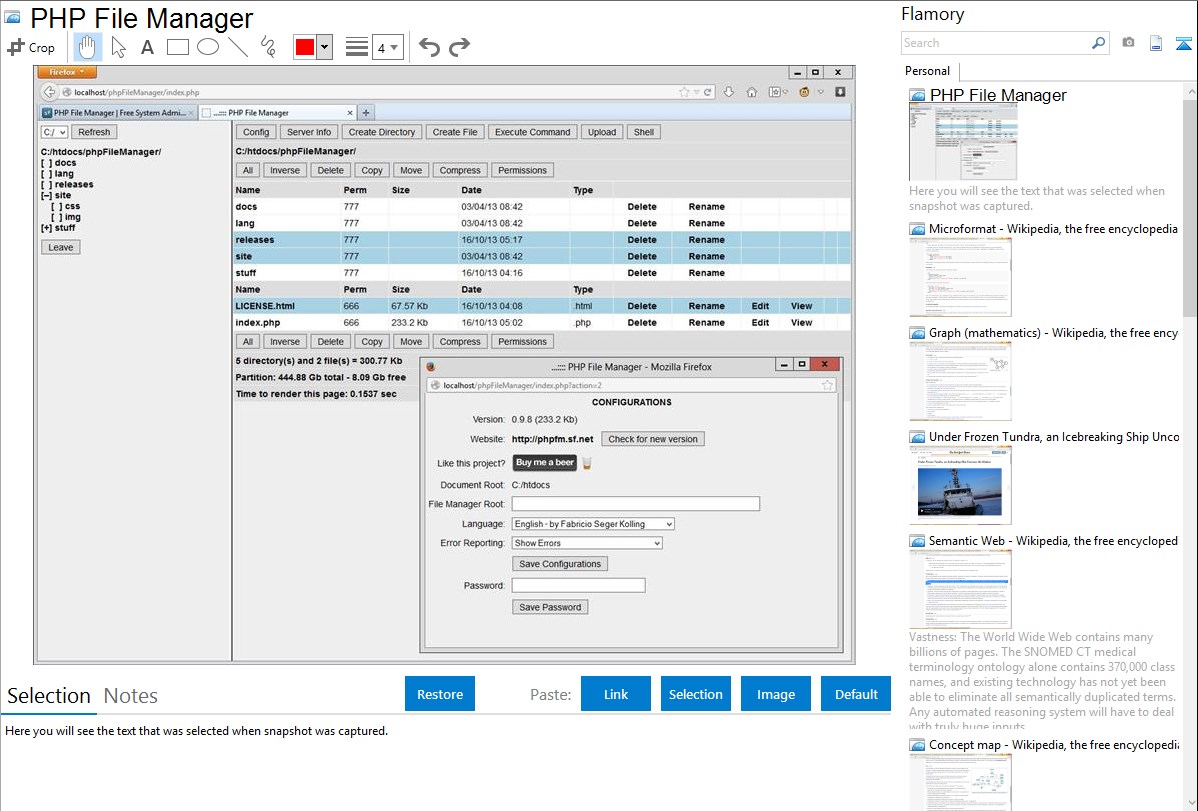Pick the text annotation tool
This screenshot has width=1198, height=811.
click(x=147, y=47)
